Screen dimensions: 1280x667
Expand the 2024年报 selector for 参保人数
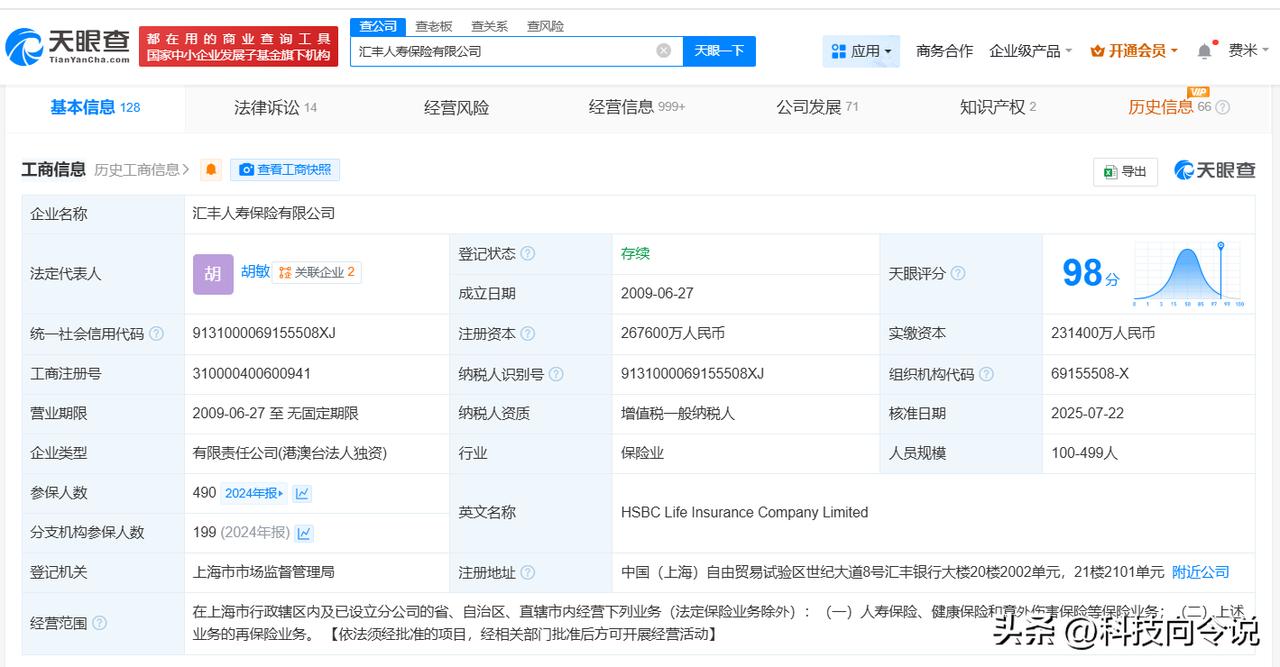coord(254,493)
